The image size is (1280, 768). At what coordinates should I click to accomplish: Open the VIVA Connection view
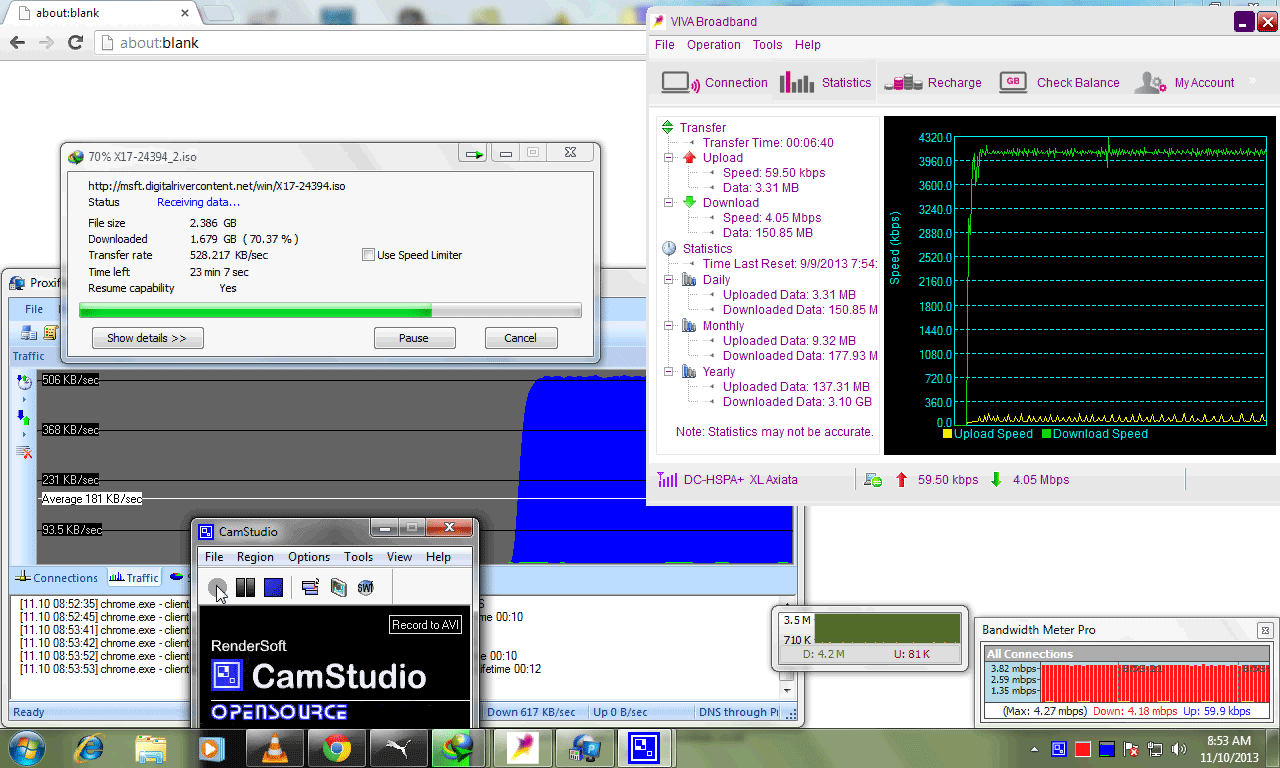[x=714, y=83]
